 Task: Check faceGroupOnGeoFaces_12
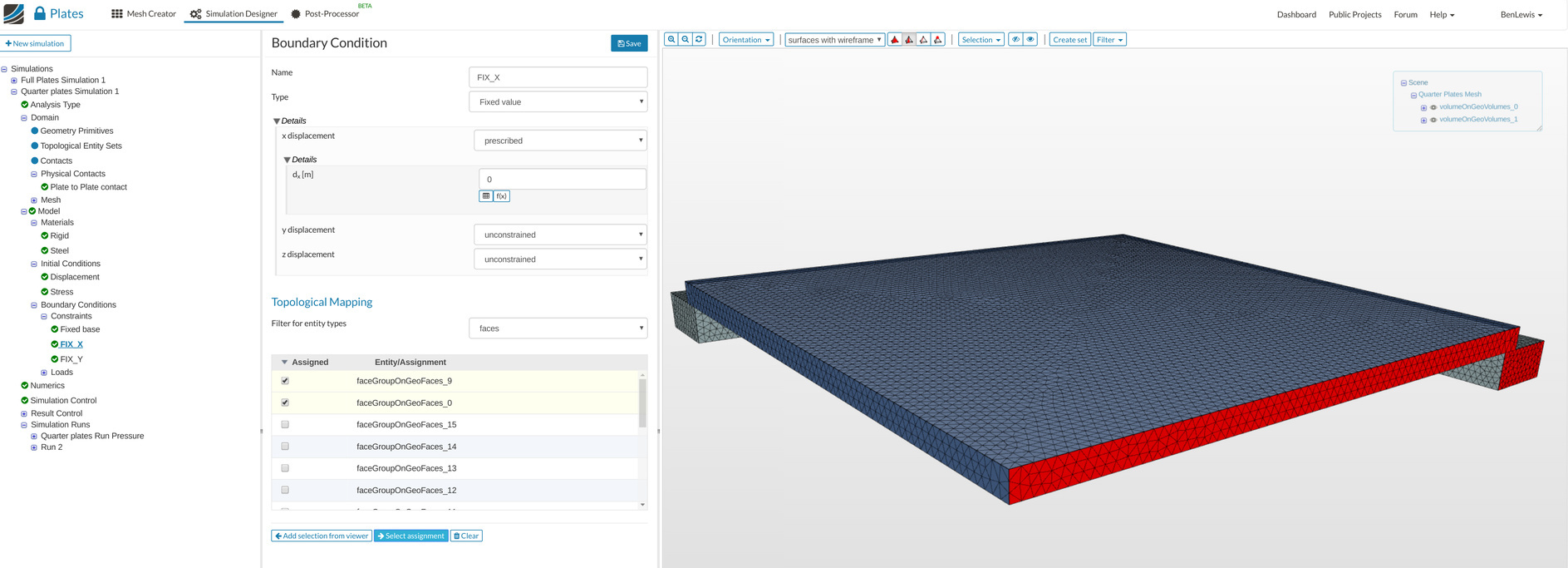click(x=285, y=490)
